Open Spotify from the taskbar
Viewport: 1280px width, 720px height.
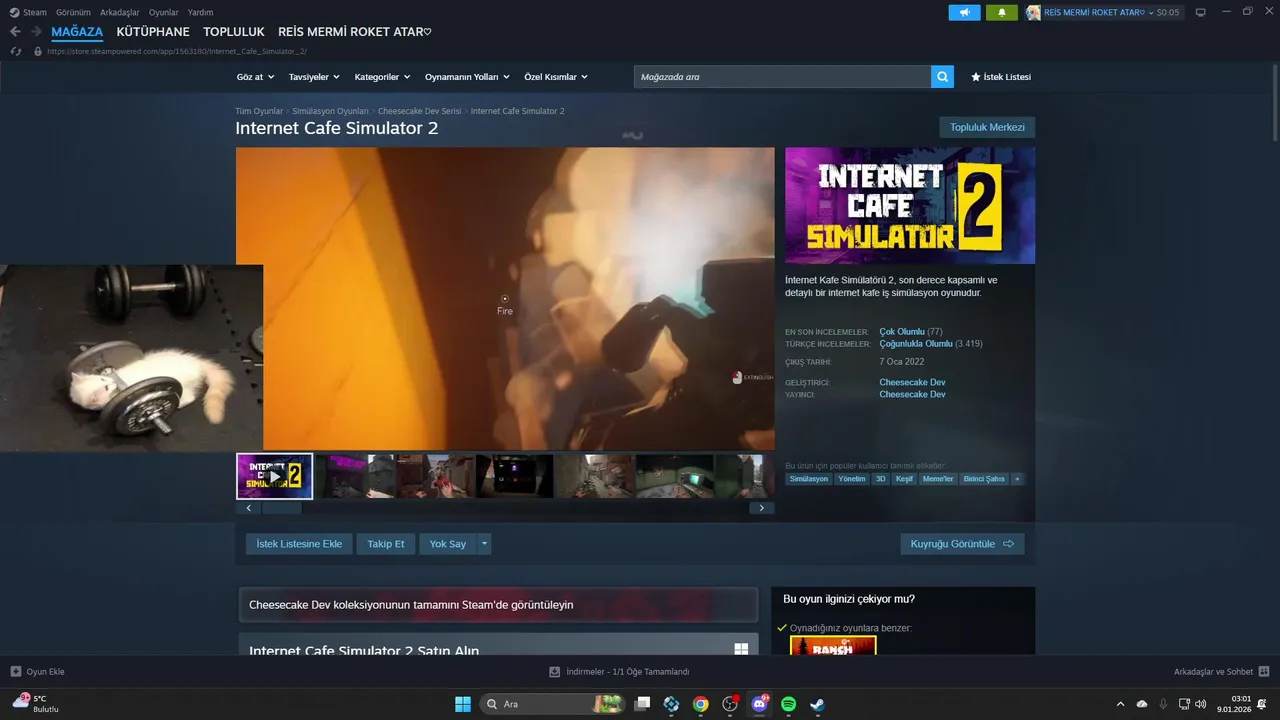(x=788, y=704)
